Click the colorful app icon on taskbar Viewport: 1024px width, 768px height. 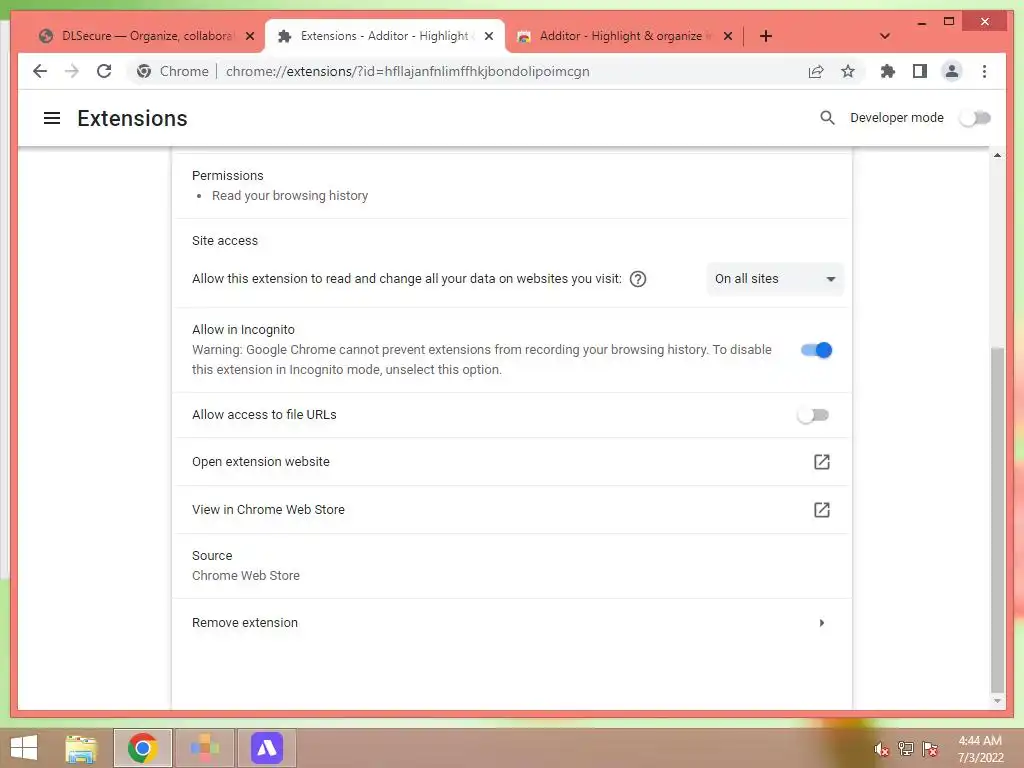click(x=204, y=748)
